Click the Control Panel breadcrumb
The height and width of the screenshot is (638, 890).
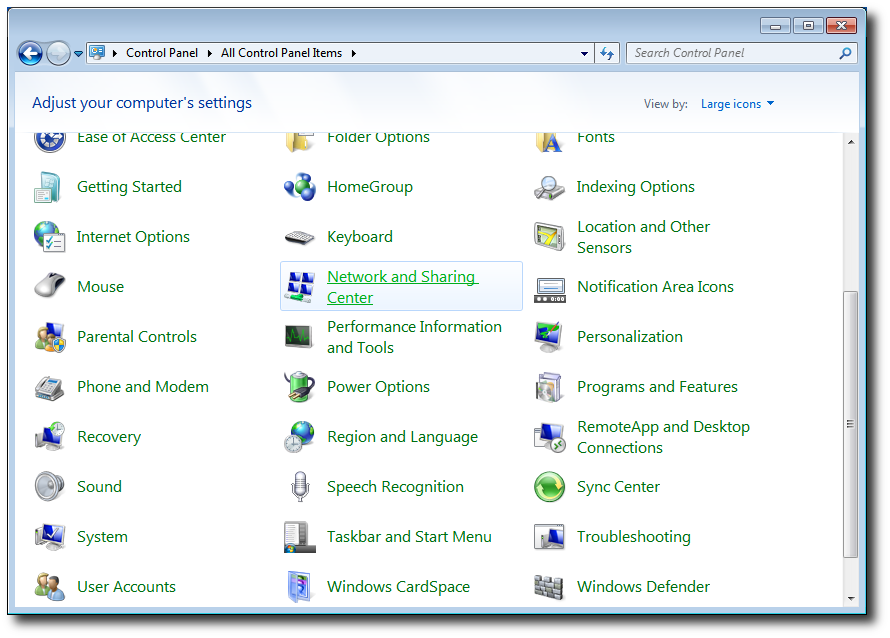point(162,53)
